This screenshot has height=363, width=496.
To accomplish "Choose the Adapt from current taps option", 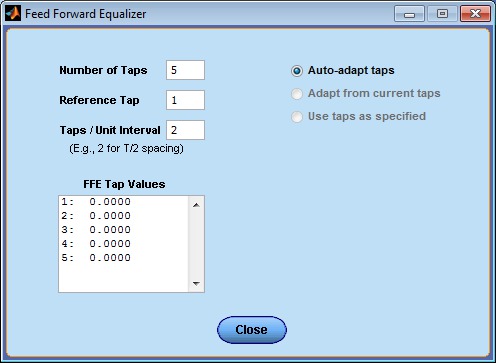I will pyautogui.click(x=297, y=94).
